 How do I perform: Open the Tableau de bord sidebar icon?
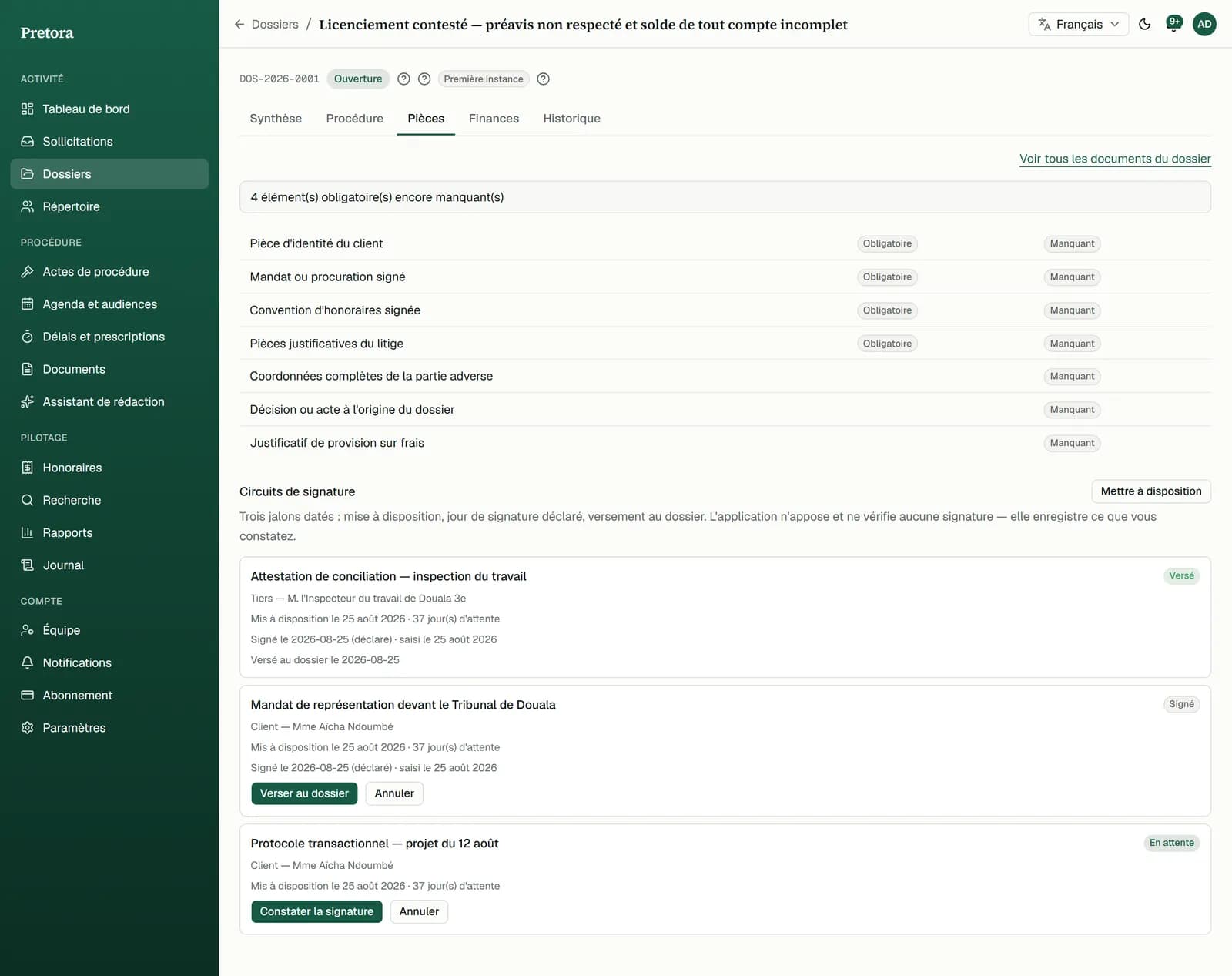coord(27,109)
